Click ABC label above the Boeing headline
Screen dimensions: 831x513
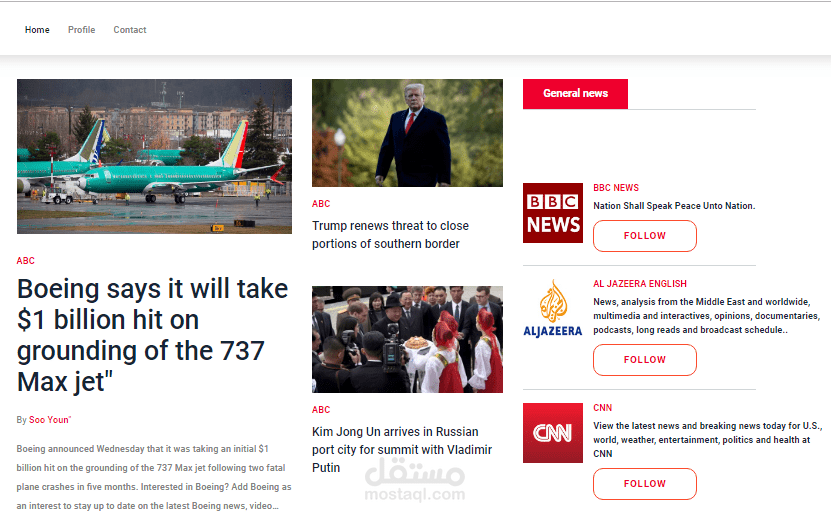pyautogui.click(x=25, y=261)
